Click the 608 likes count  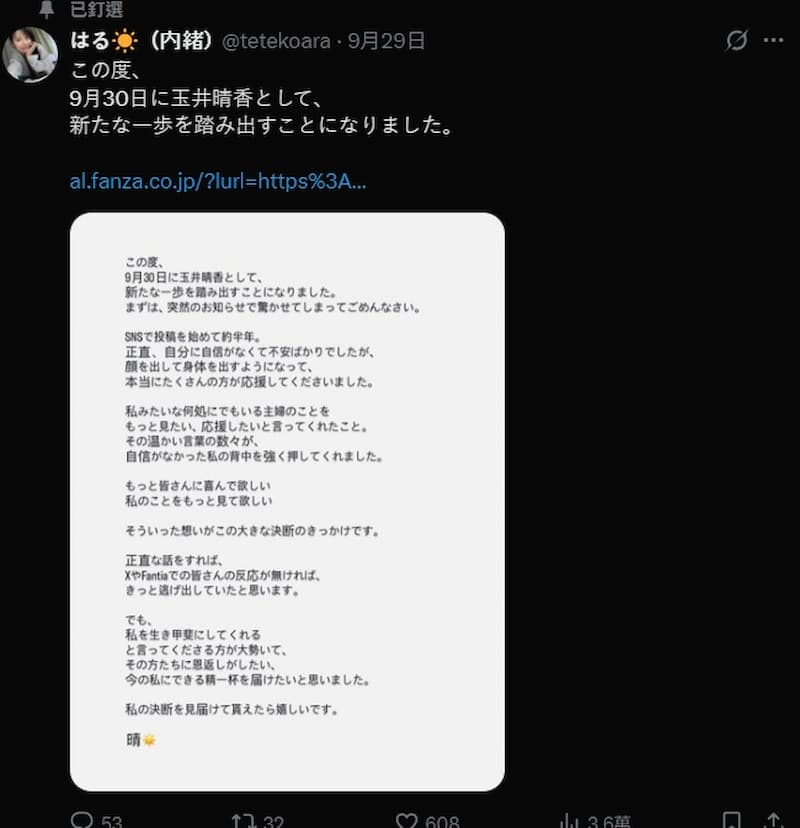click(442, 822)
